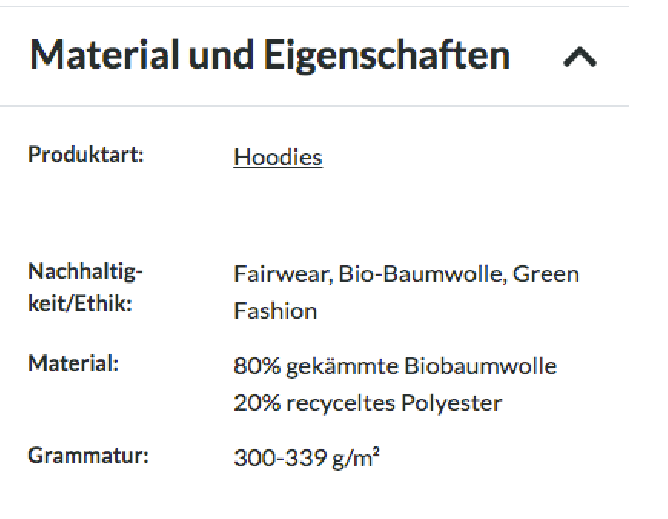The width and height of the screenshot is (668, 519).
Task: Click the word Biobaumwolle in the material row
Action: click(480, 366)
